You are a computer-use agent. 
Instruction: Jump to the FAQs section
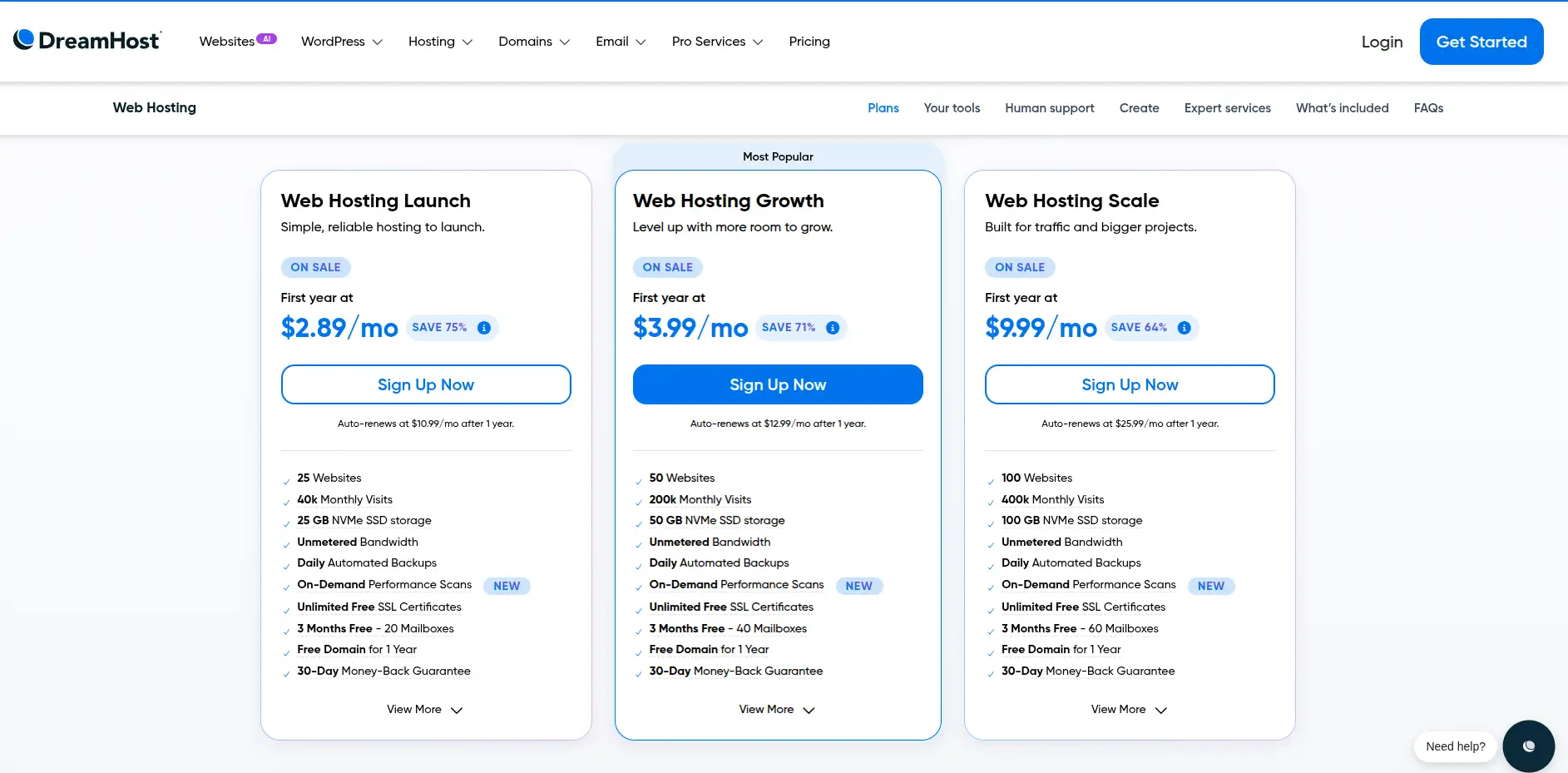pos(1428,108)
